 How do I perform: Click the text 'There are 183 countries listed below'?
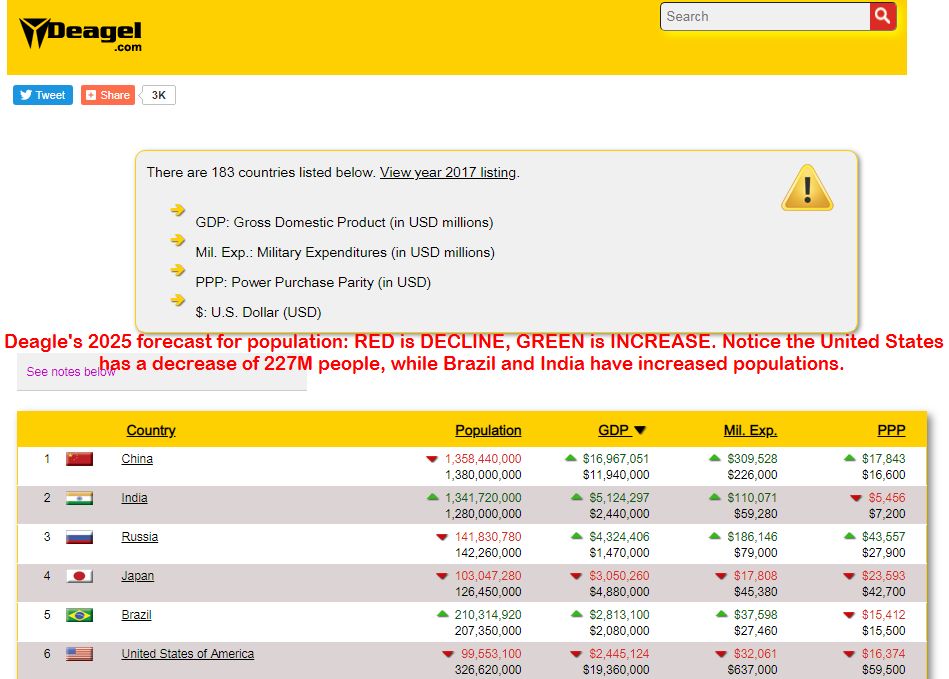[261, 172]
